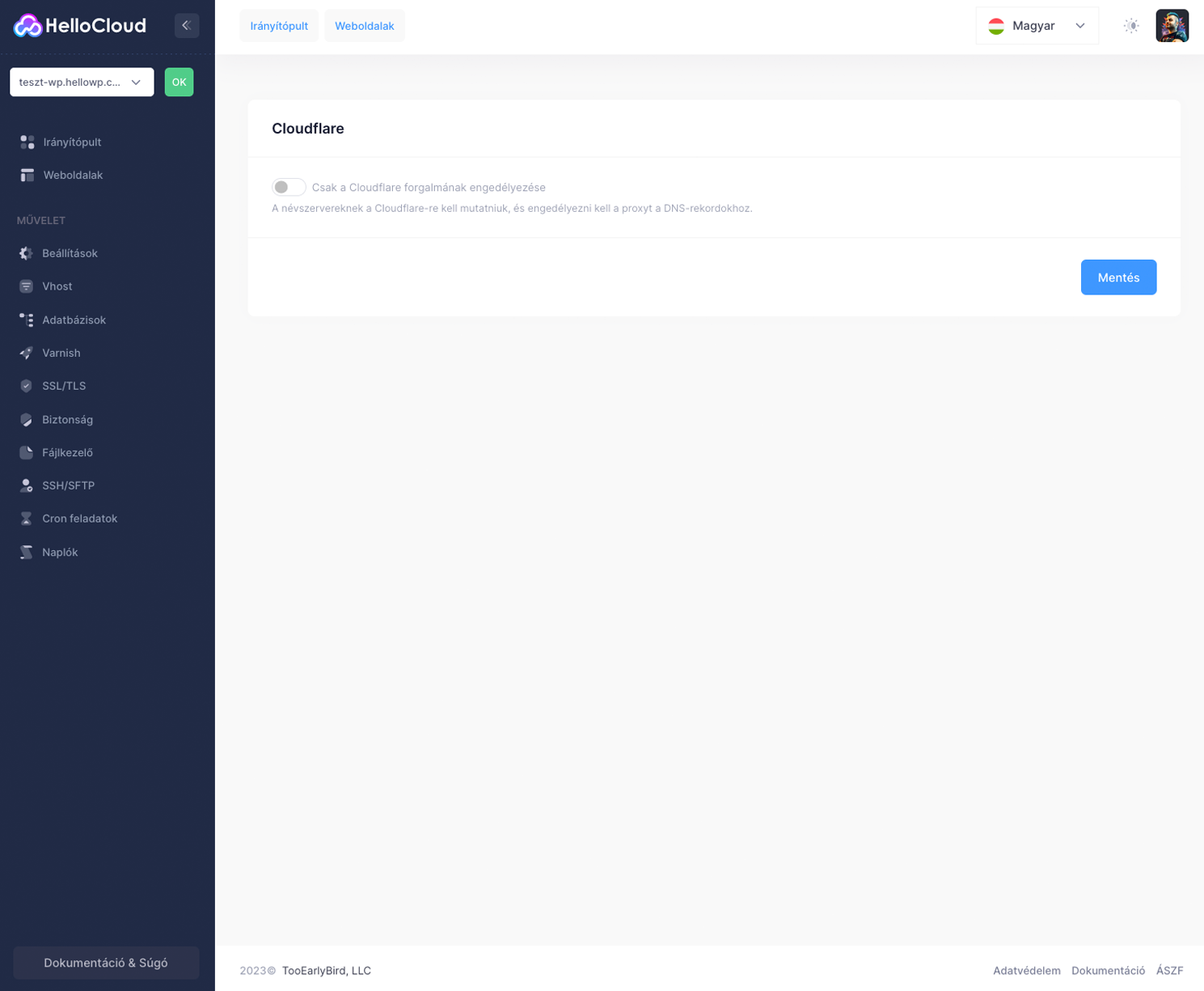Open the user avatar menu

pos(1172,26)
